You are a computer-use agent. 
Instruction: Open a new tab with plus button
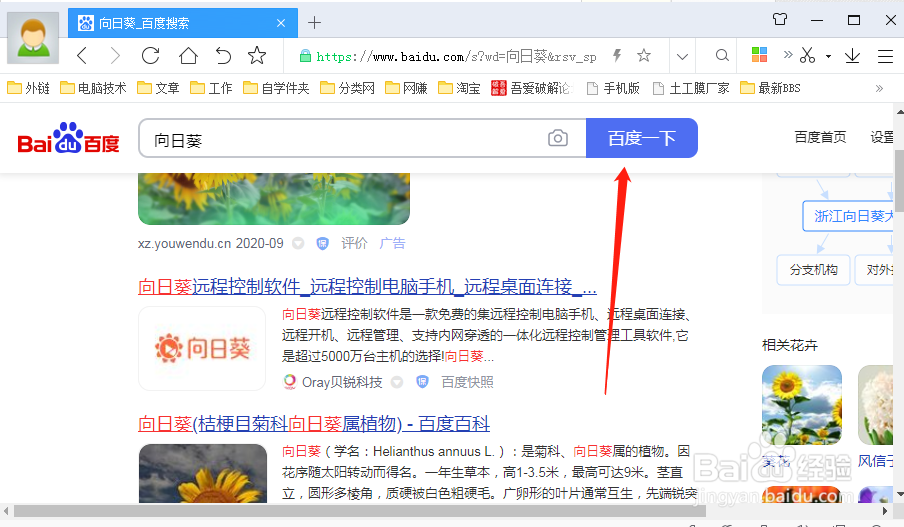point(314,23)
